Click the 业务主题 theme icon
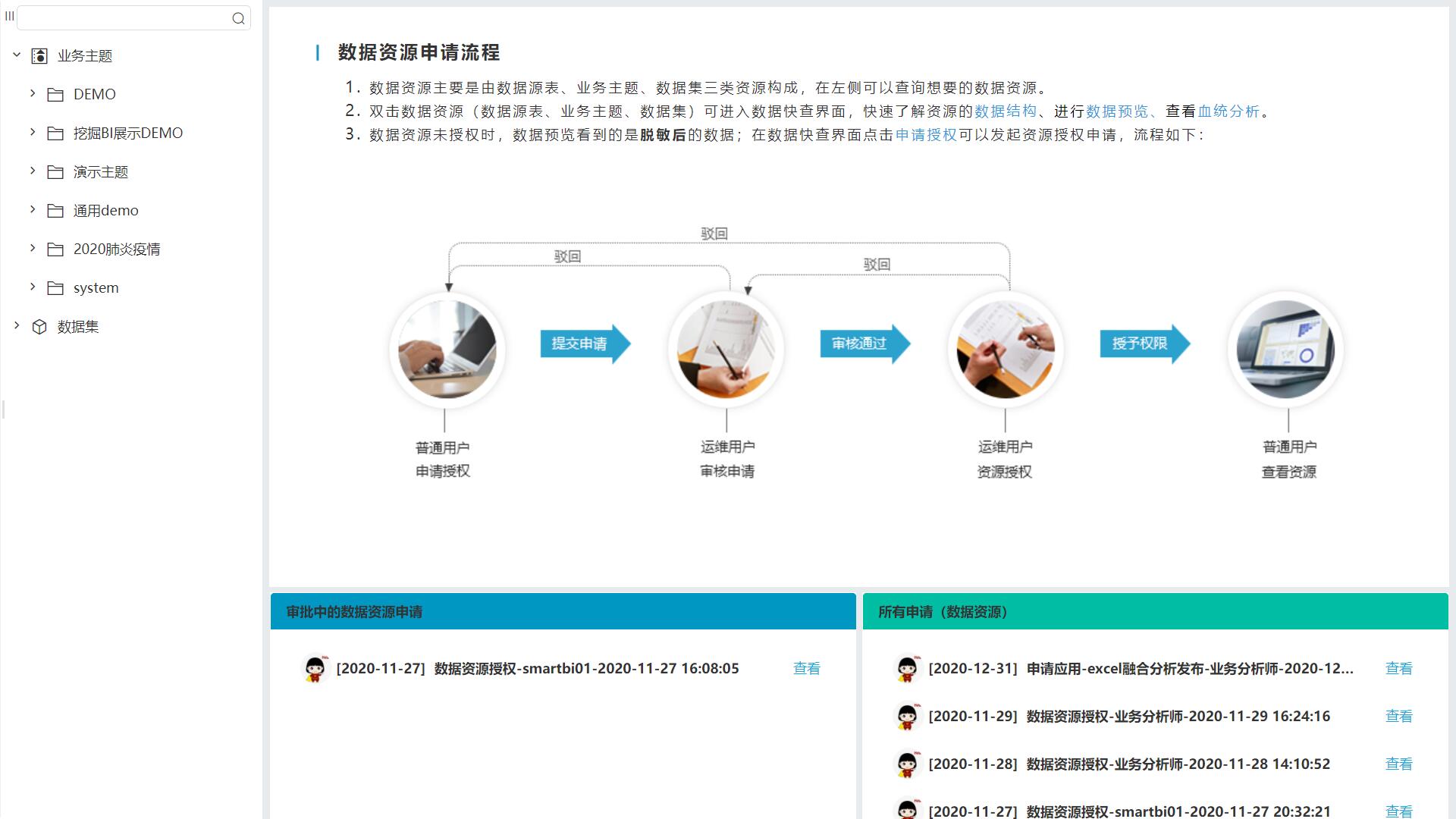 39,56
